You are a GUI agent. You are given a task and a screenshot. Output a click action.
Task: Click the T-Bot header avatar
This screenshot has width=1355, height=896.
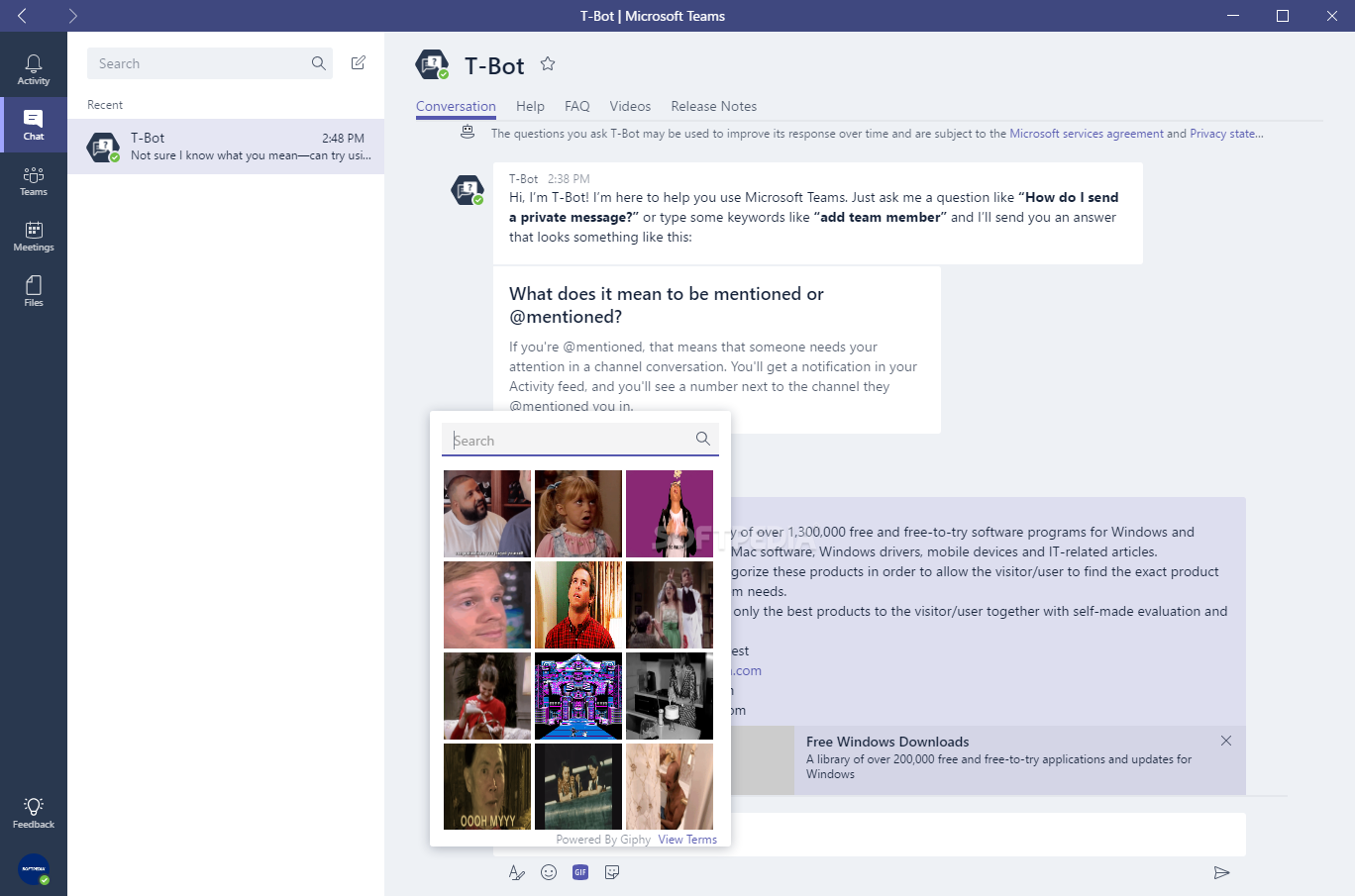pos(432,65)
